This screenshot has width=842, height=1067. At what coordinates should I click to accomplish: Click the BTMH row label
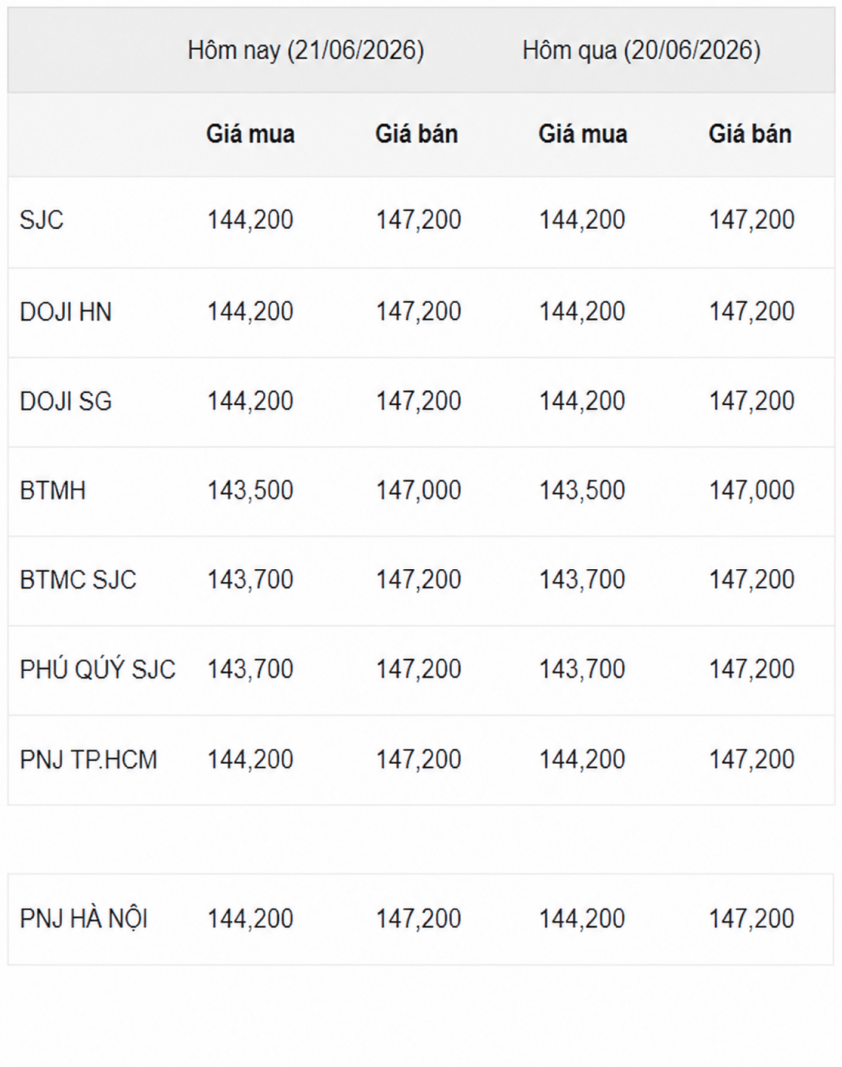click(52, 491)
